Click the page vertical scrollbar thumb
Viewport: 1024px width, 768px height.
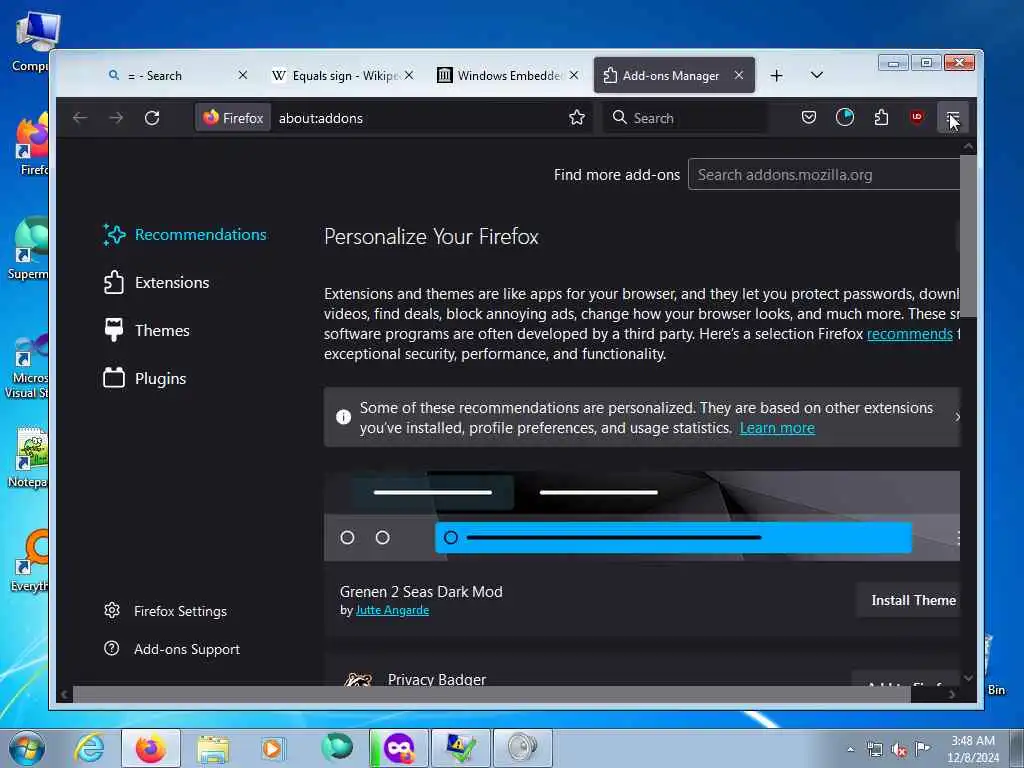(x=968, y=236)
